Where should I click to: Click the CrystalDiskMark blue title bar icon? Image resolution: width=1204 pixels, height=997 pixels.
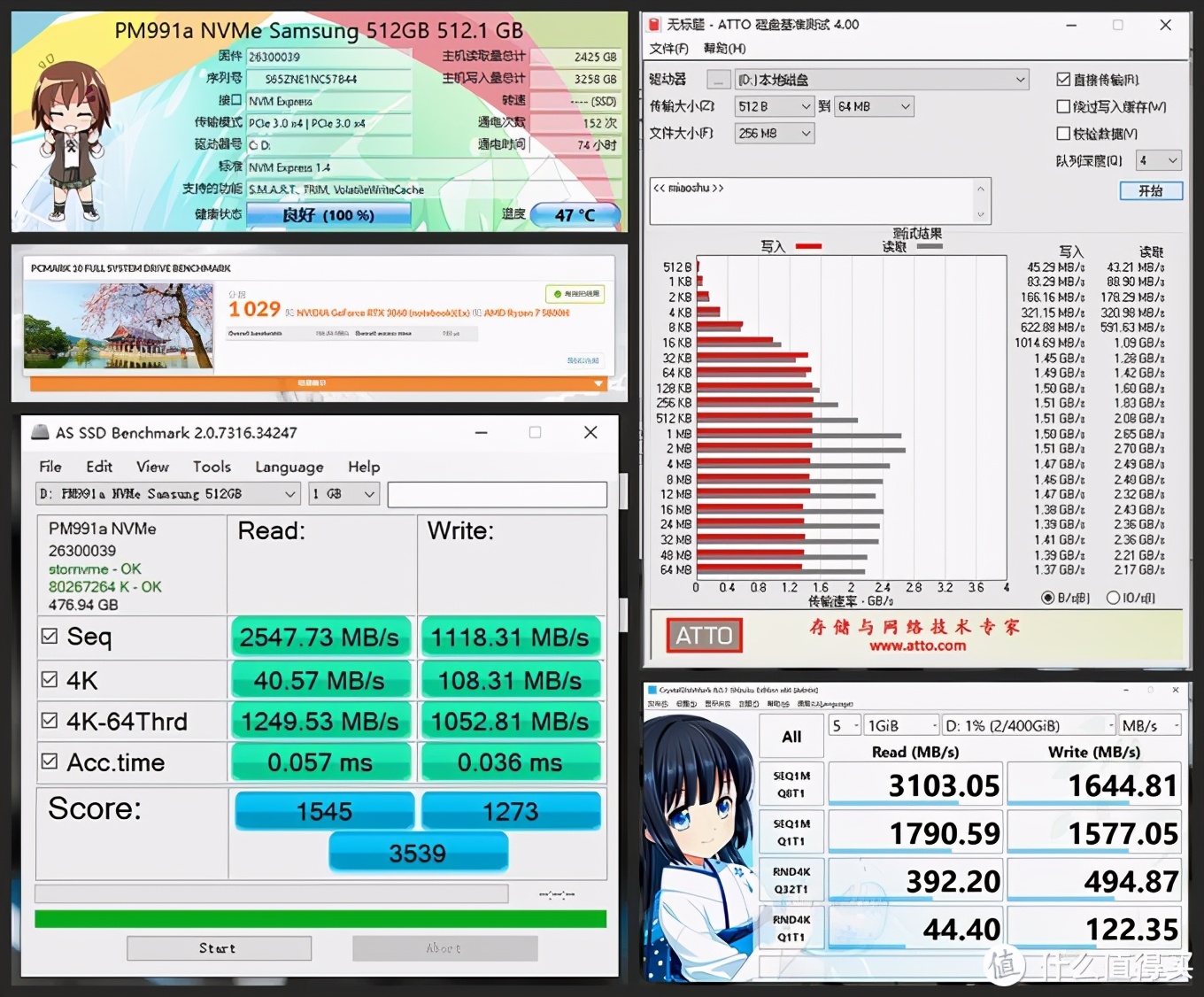pos(652,690)
